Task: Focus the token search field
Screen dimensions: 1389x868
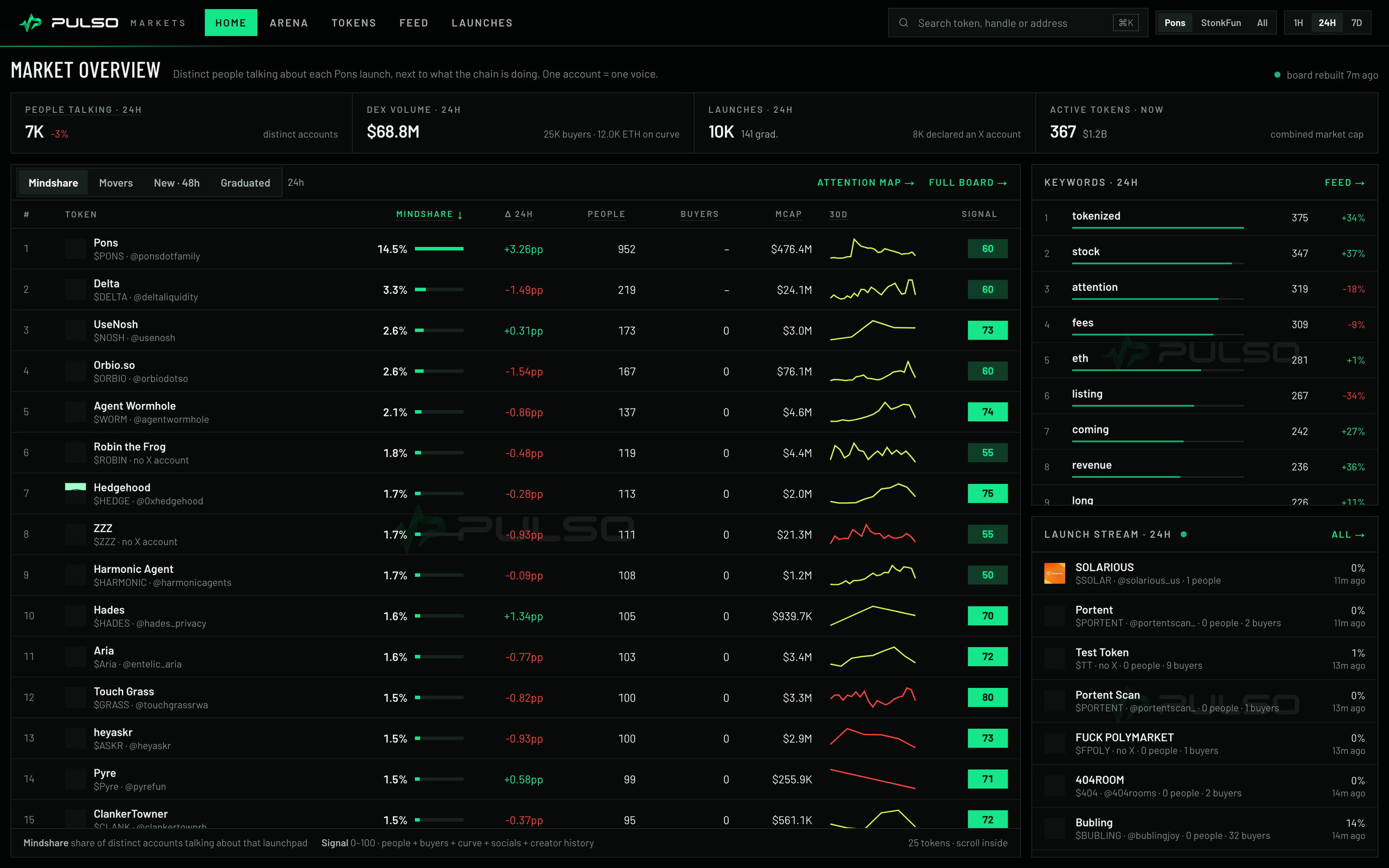Action: pyautogui.click(x=1018, y=23)
